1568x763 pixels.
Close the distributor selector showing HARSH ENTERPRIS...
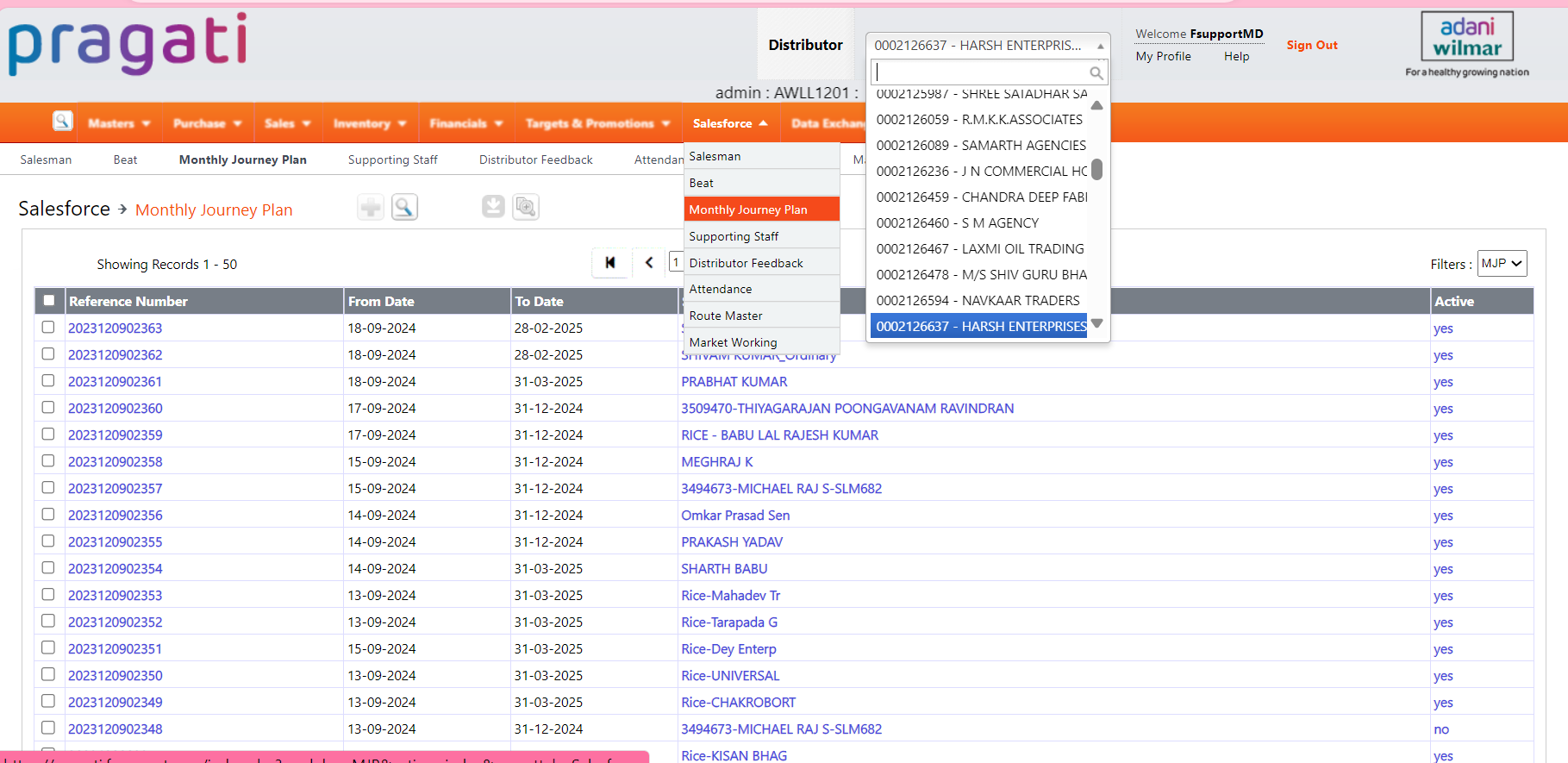click(988, 45)
